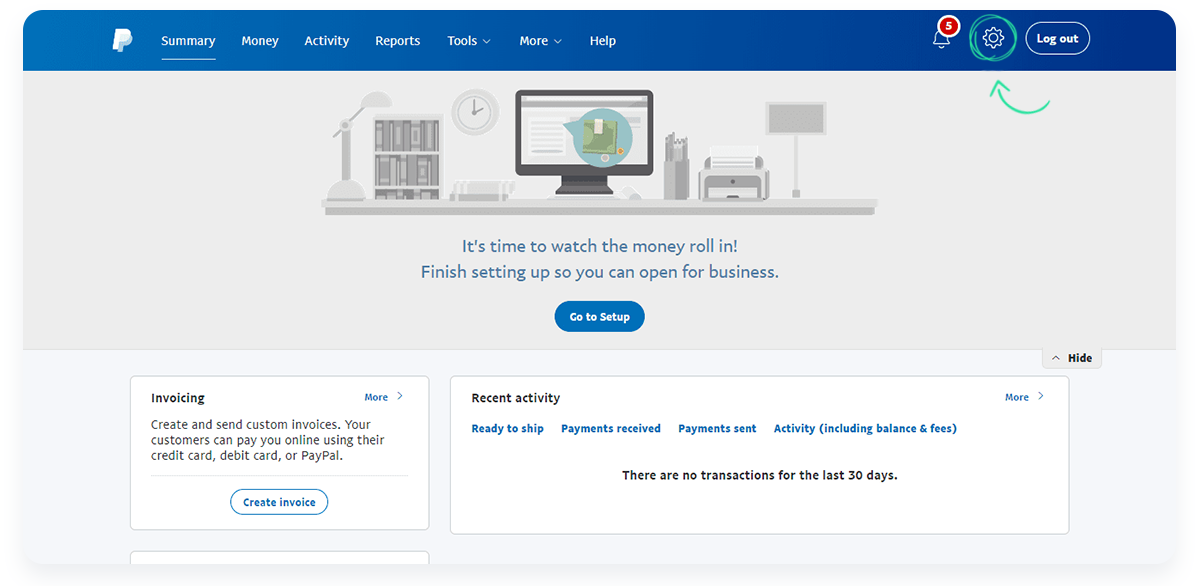Open the Help menu item
Screen dimensions: 1200x586
[603, 41]
